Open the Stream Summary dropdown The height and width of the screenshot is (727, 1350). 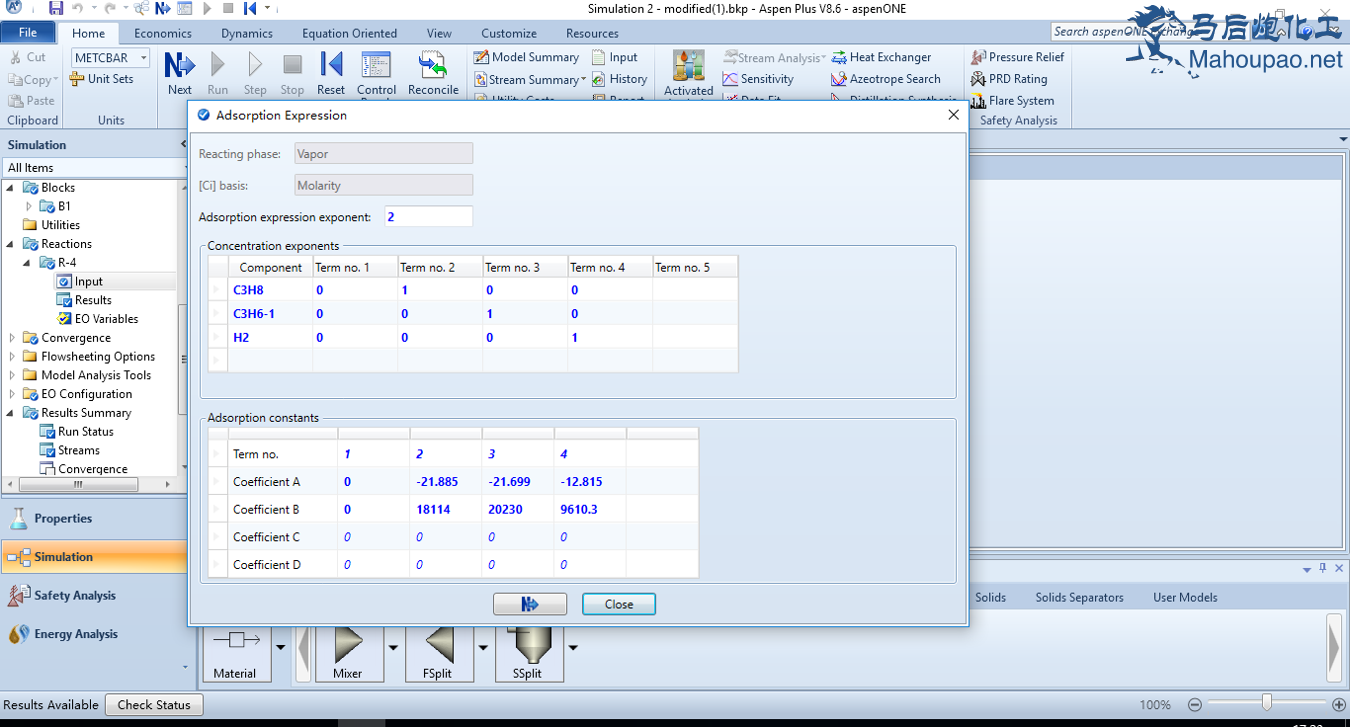pyautogui.click(x=582, y=79)
